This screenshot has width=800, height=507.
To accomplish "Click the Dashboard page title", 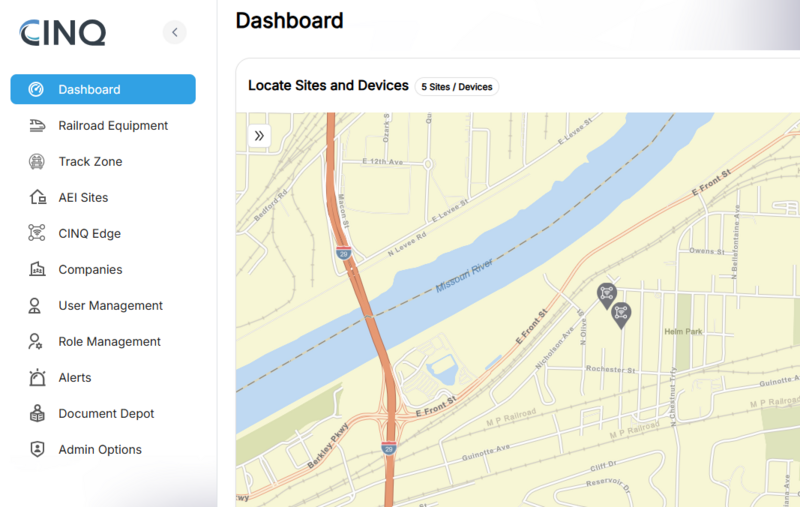I will pos(289,21).
